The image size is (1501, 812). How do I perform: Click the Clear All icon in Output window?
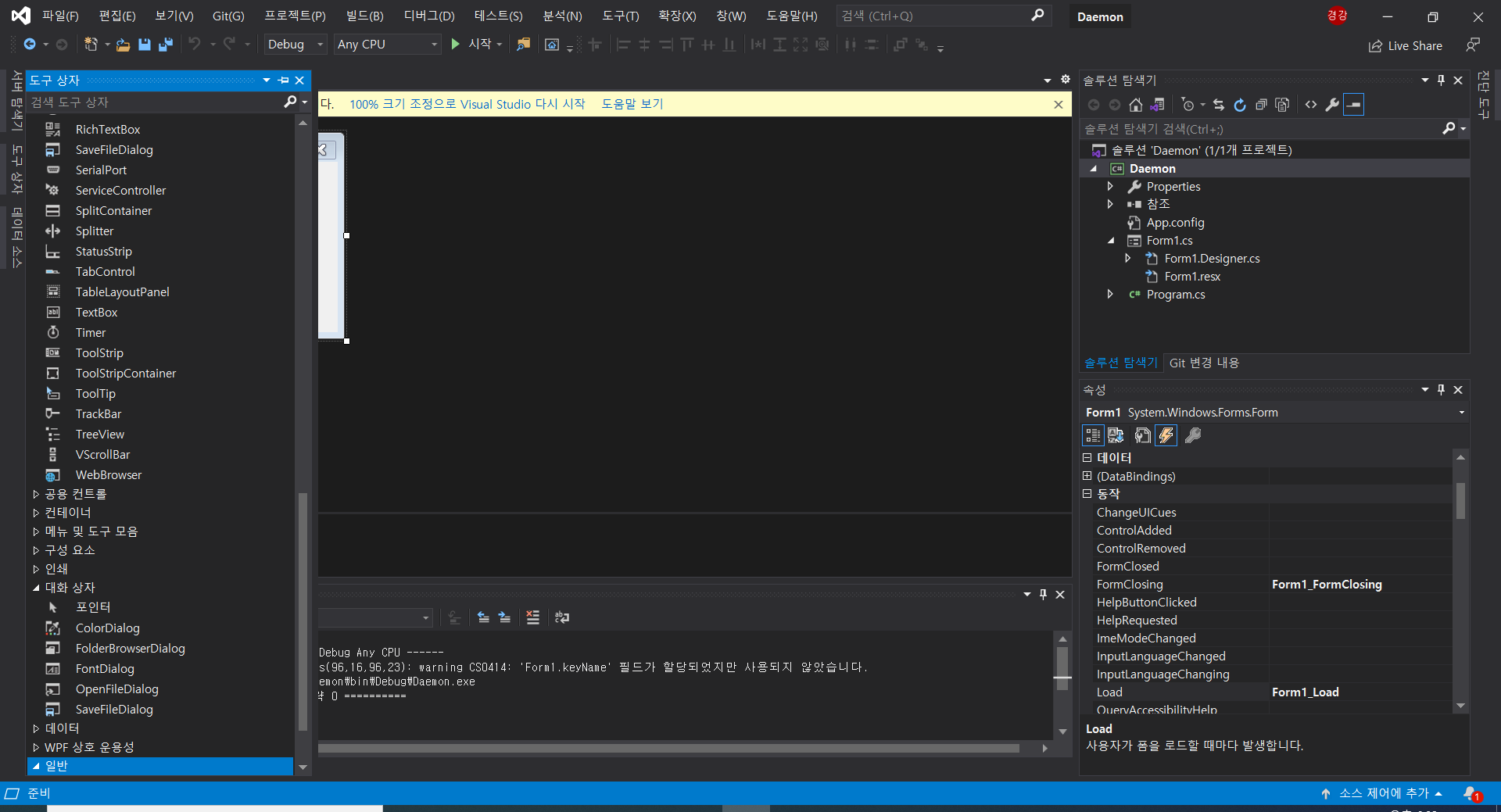click(532, 617)
